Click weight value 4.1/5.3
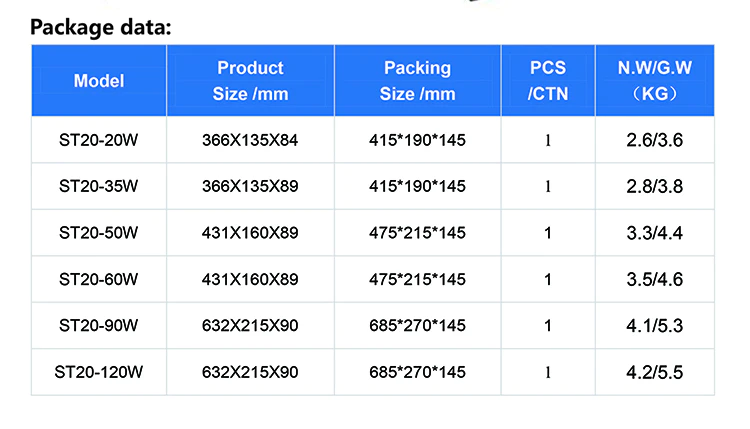The height and width of the screenshot is (429, 750). pos(654,325)
